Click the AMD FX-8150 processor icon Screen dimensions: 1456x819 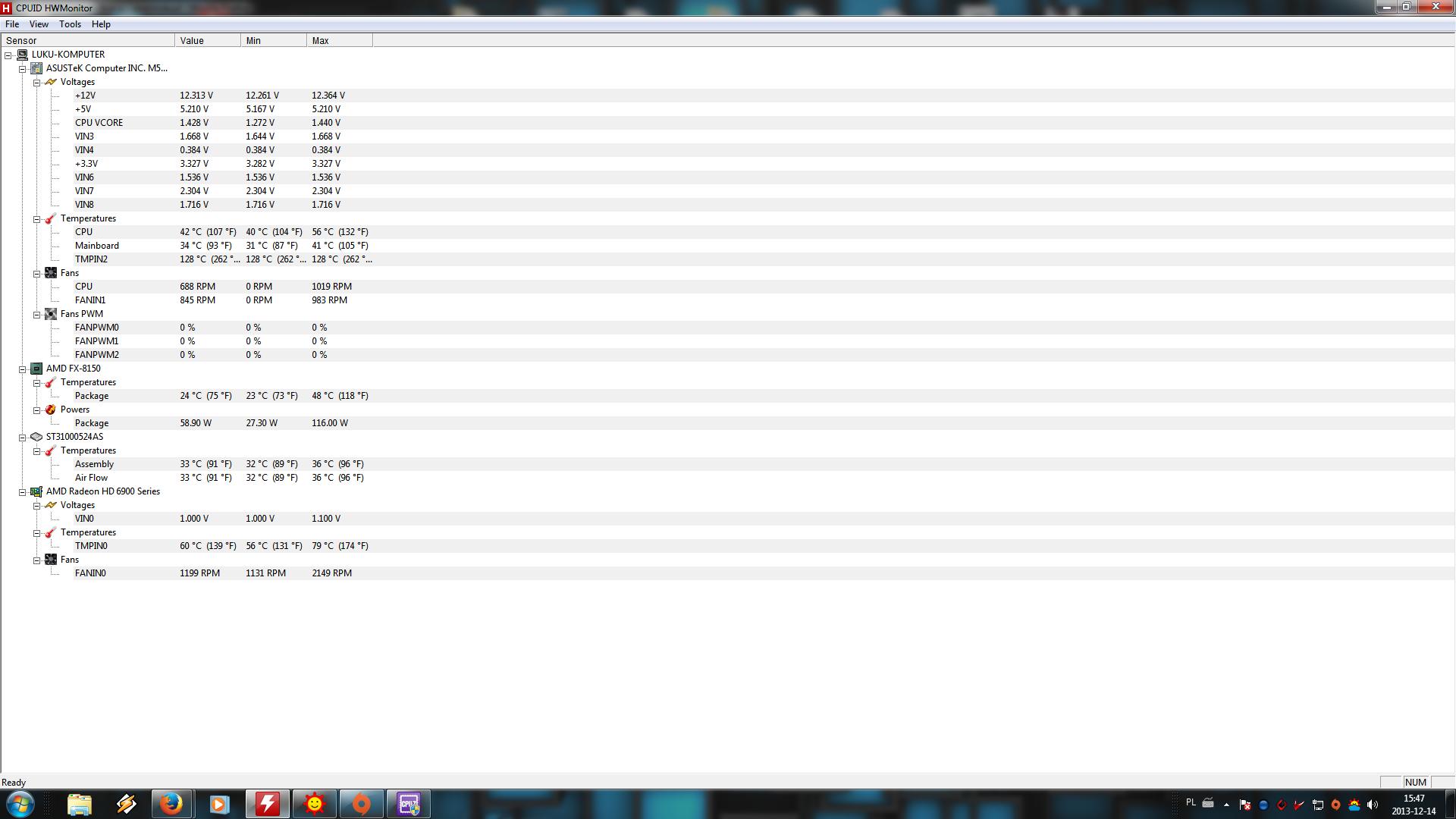[36, 369]
